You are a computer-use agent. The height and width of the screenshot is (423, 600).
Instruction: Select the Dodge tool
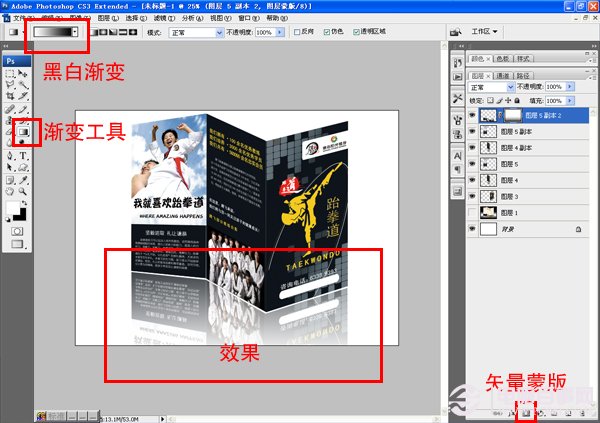pyautogui.click(x=23, y=142)
